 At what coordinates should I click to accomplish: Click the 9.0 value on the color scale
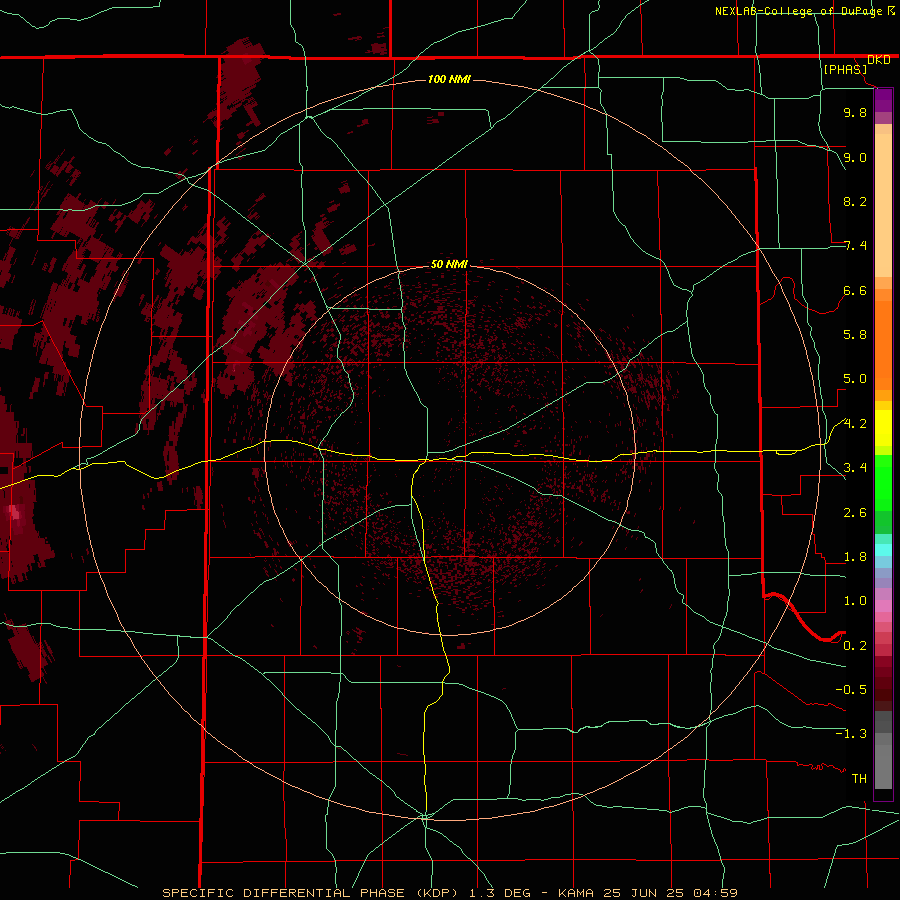pyautogui.click(x=855, y=157)
